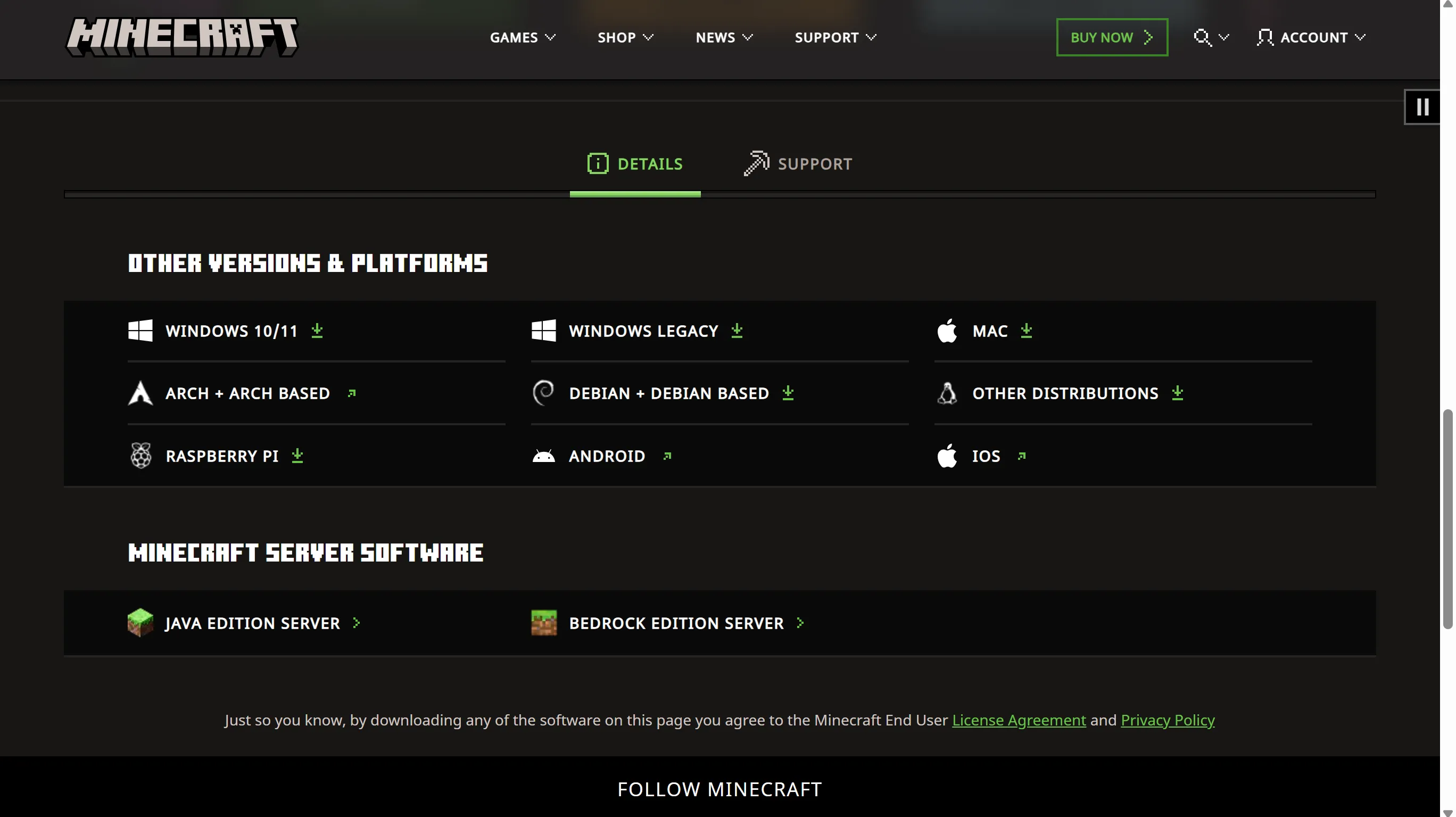
Task: Open Java Edition Server link
Action: 244,623
